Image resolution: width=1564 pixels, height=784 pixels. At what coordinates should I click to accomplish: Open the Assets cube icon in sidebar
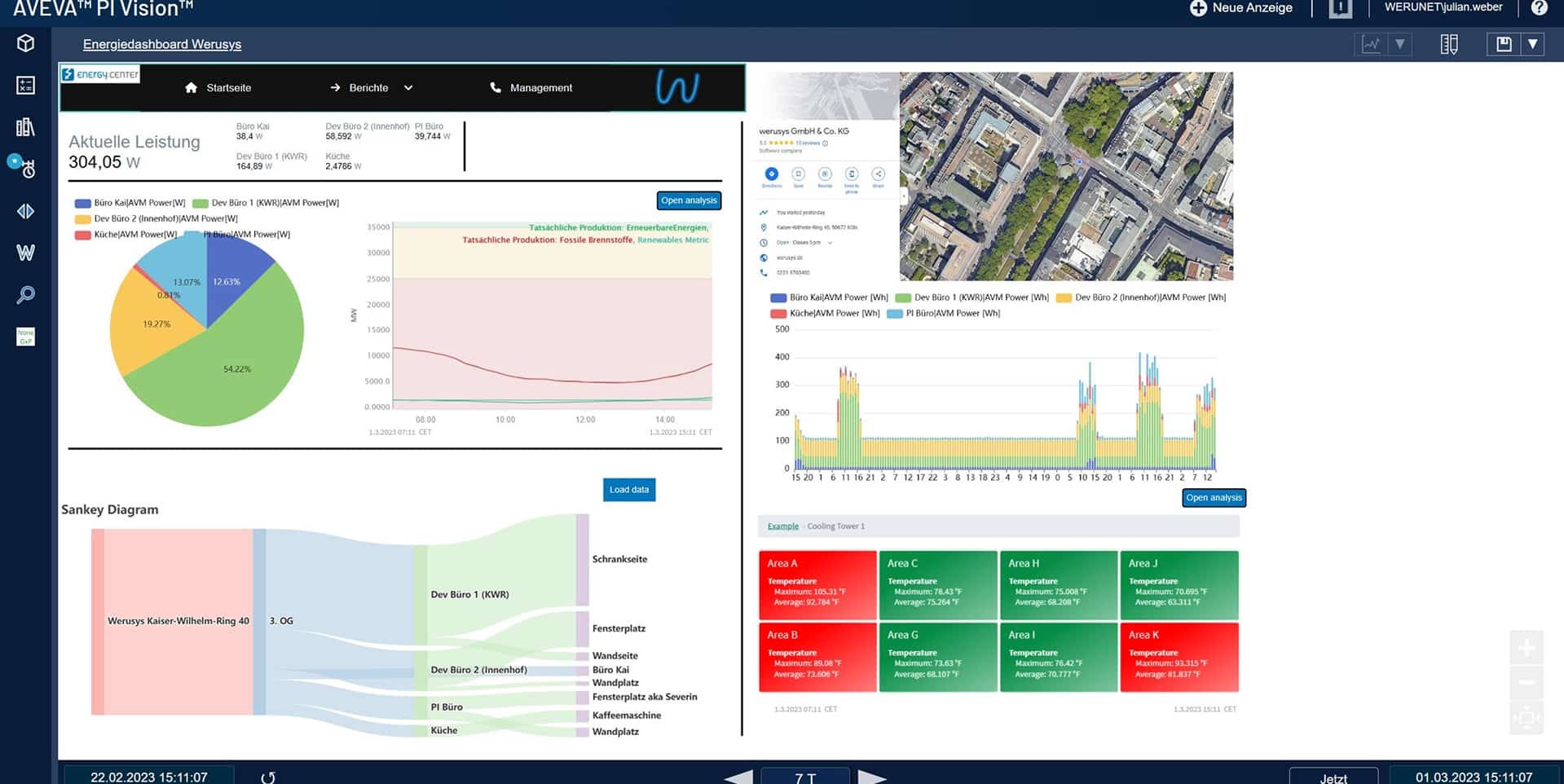click(x=25, y=43)
